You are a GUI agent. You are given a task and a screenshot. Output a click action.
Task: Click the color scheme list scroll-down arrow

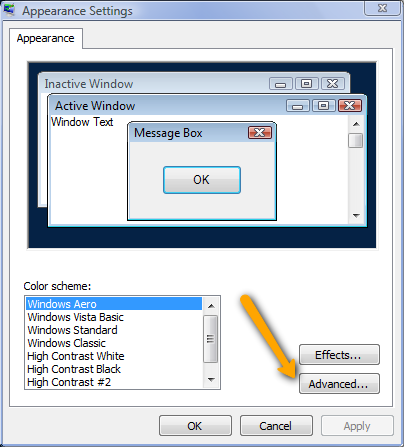tap(211, 379)
